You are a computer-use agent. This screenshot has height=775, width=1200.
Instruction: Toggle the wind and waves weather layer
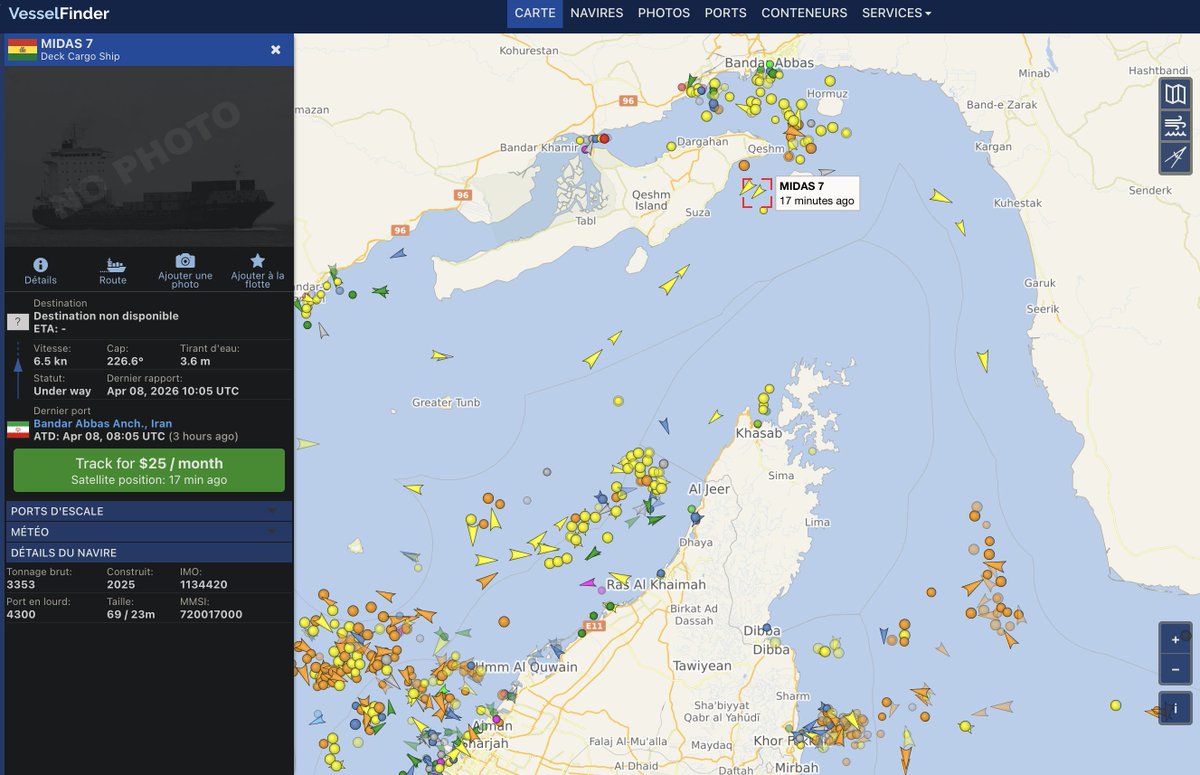coord(1175,126)
